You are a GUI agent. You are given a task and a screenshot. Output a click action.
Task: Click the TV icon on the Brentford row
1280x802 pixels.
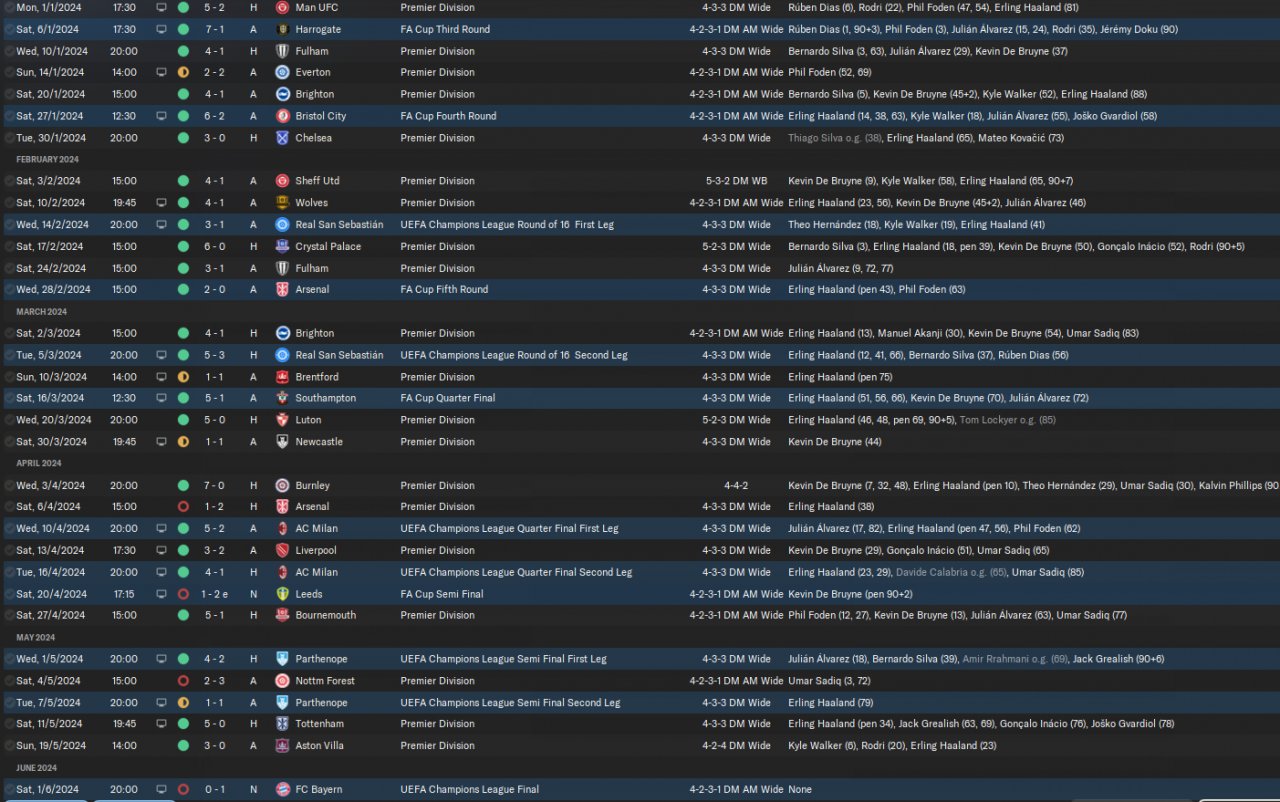162,377
